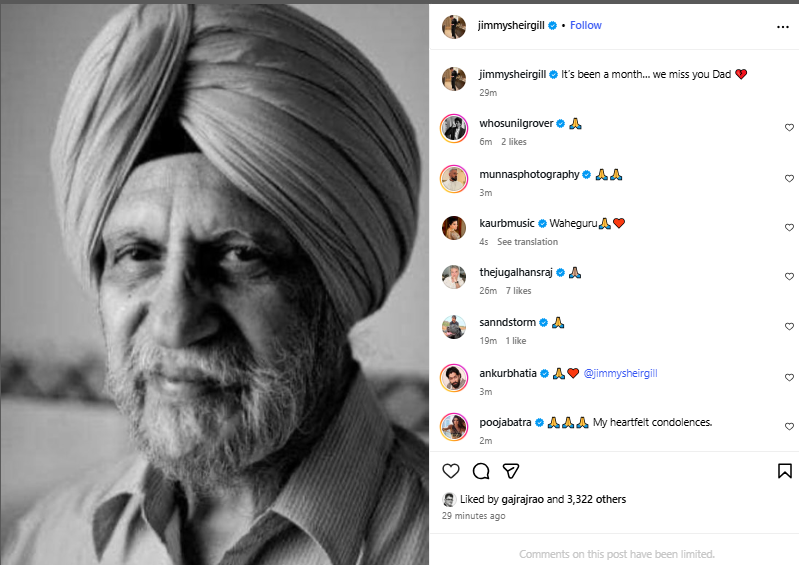The image size is (799, 565).
Task: Open ankurbhatia's username link
Action: [508, 373]
